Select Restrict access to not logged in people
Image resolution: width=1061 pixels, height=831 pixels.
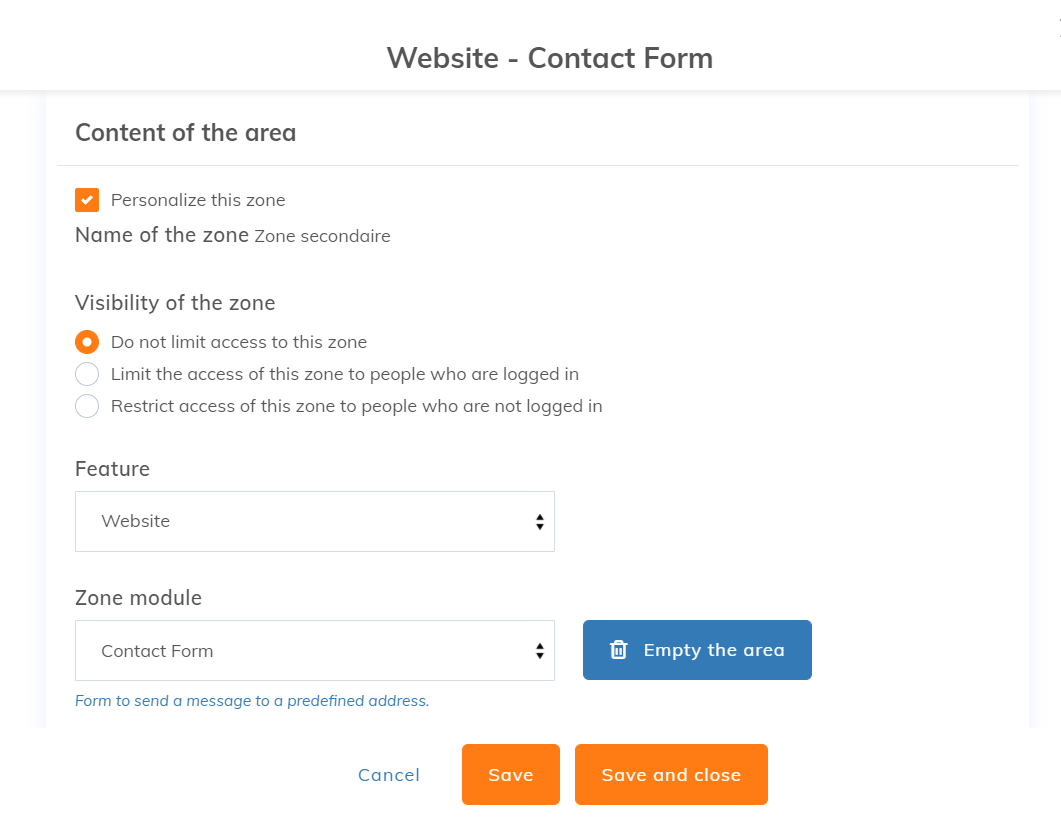[x=87, y=406]
